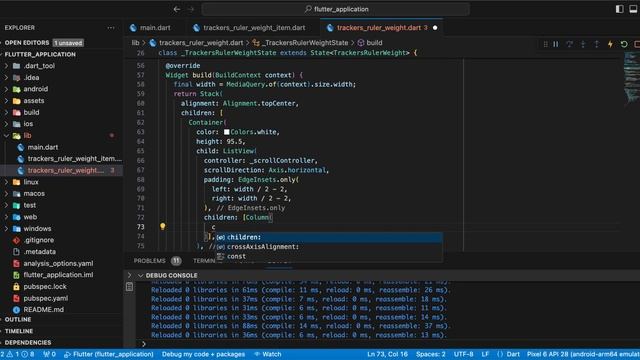Click Debug my code + packages status item

[203, 354]
